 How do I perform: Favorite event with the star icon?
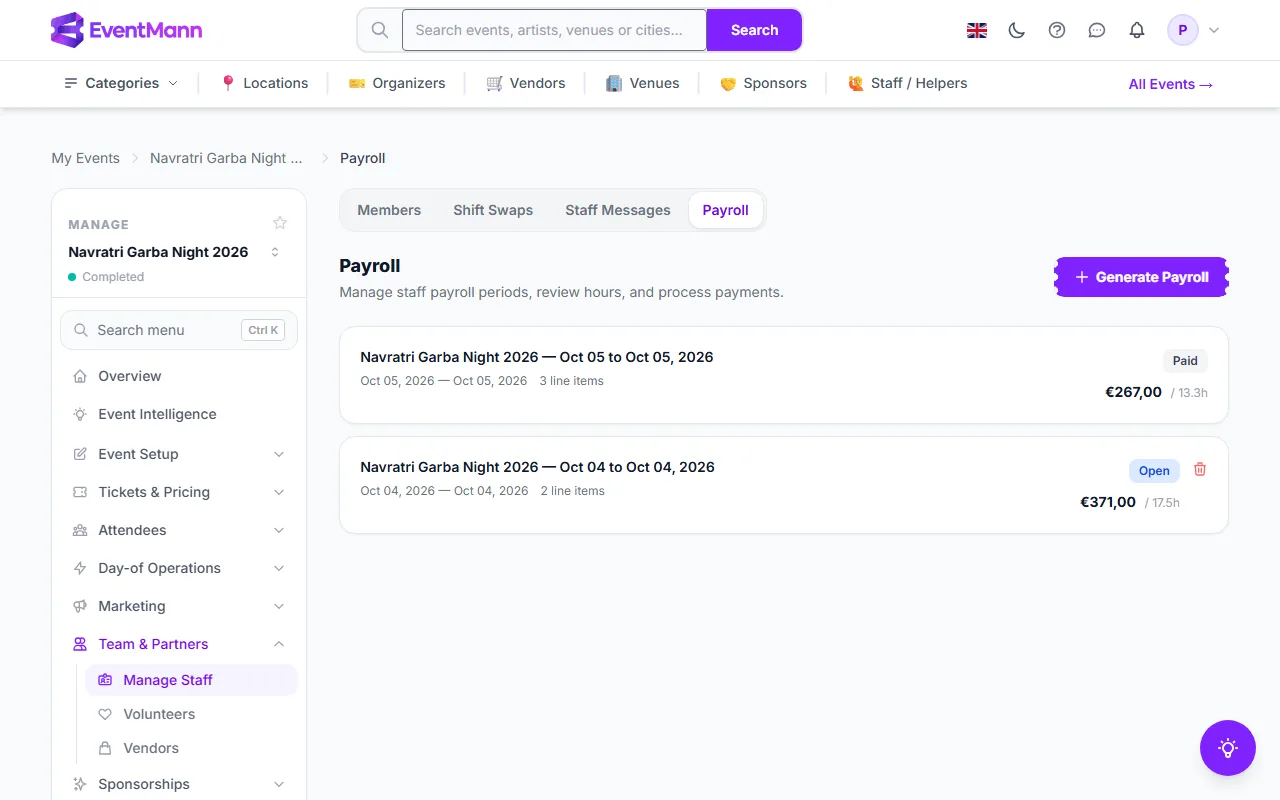tap(280, 223)
